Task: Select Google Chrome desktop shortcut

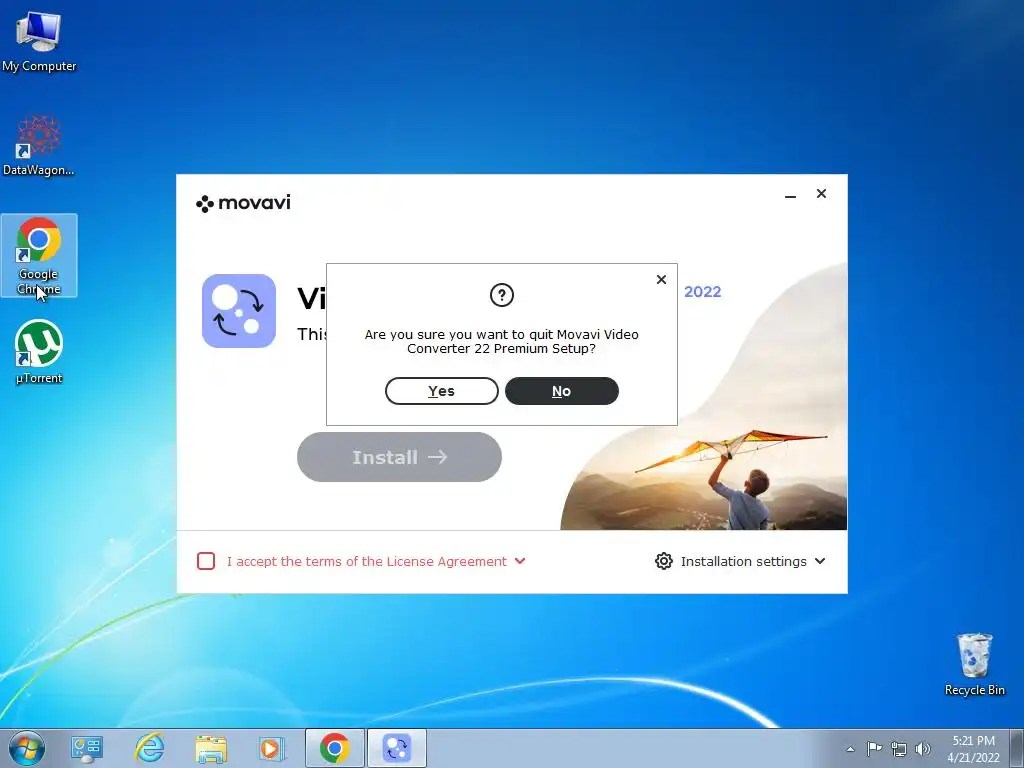Action: [x=39, y=255]
